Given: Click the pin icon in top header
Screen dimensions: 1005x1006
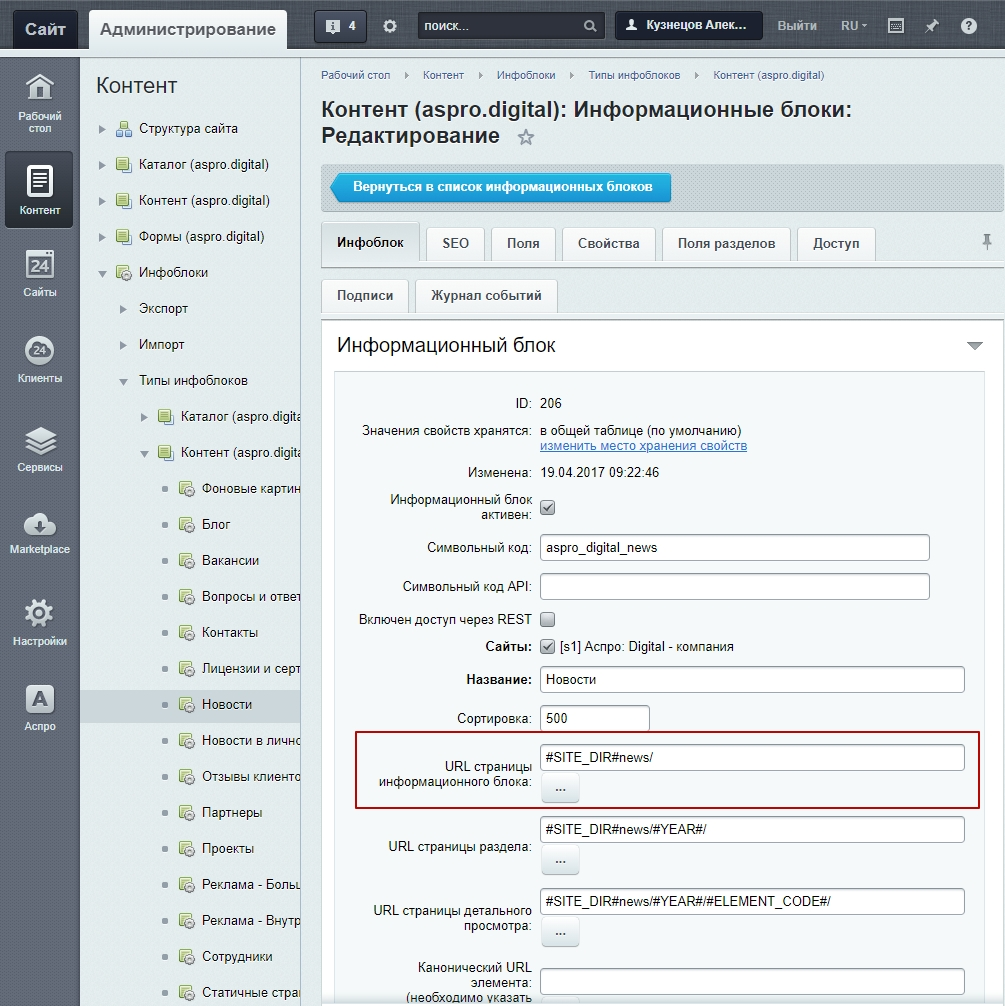Looking at the screenshot, I should 931,26.
